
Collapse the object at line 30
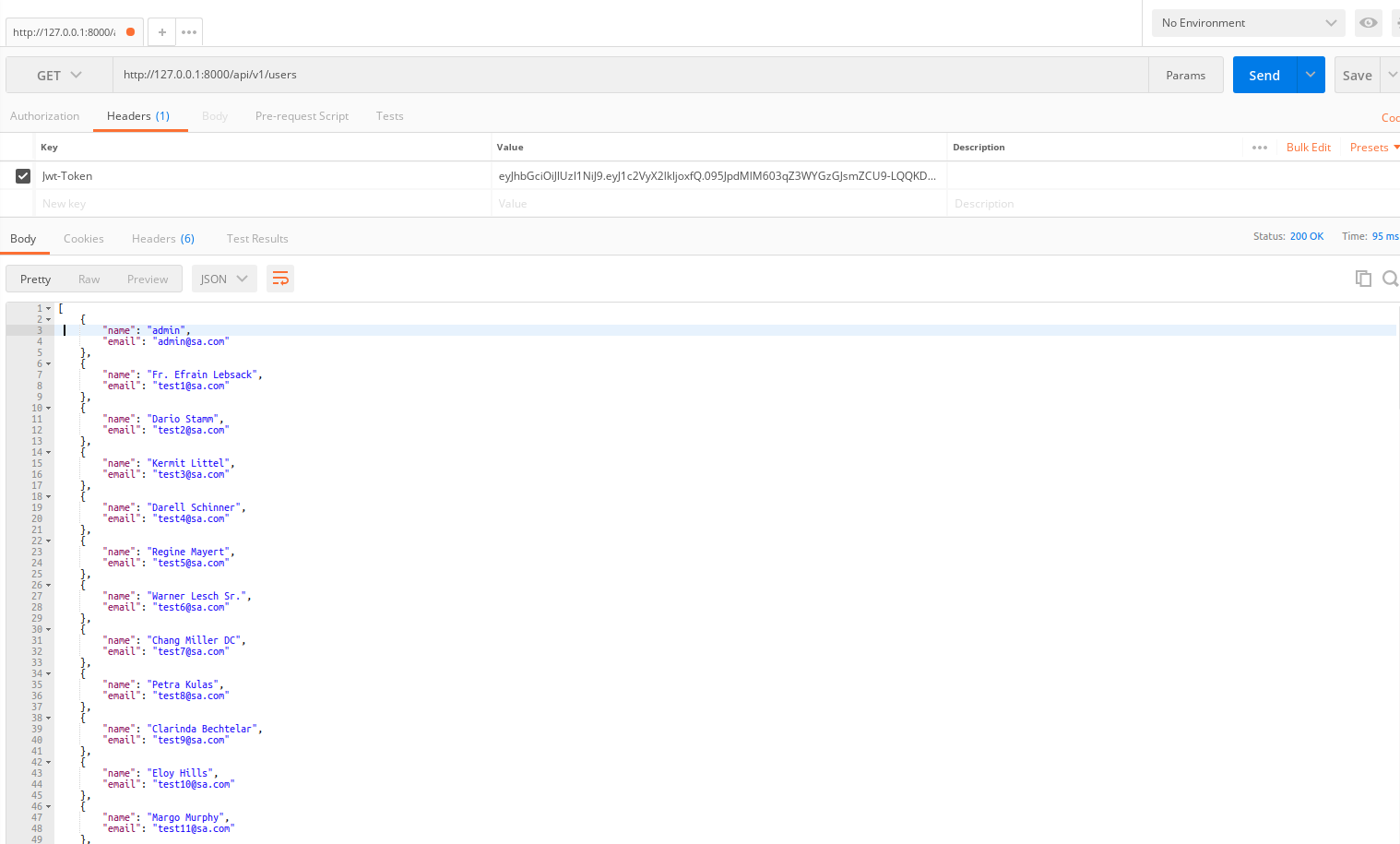pos(49,629)
